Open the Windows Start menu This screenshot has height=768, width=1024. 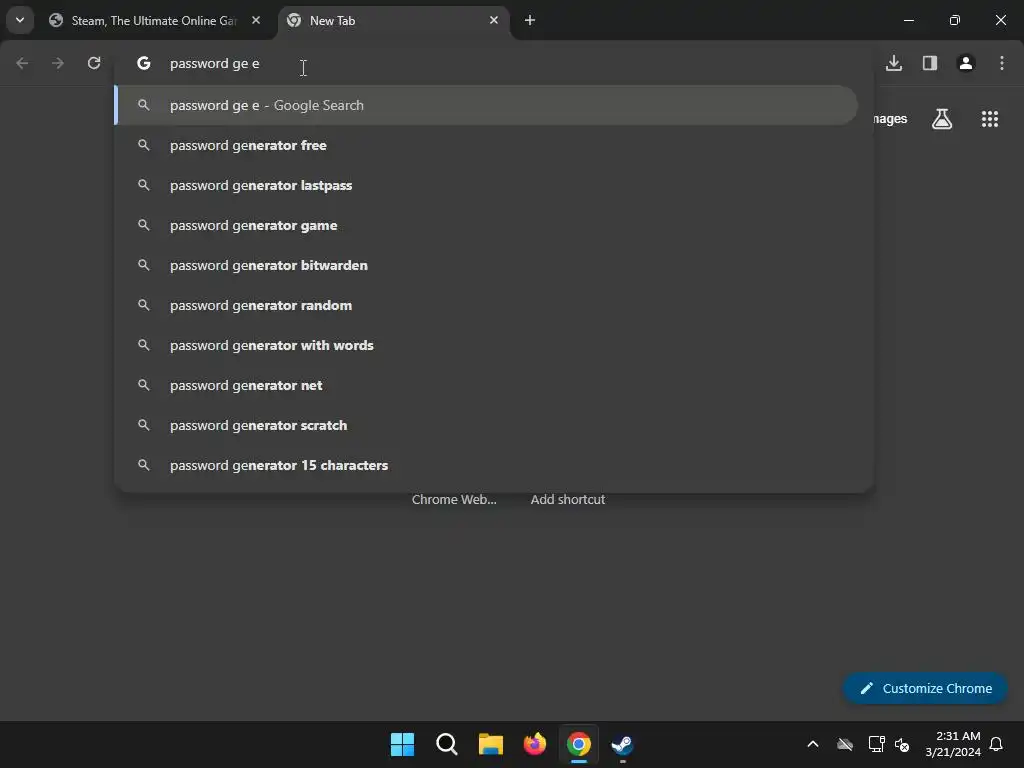[402, 744]
